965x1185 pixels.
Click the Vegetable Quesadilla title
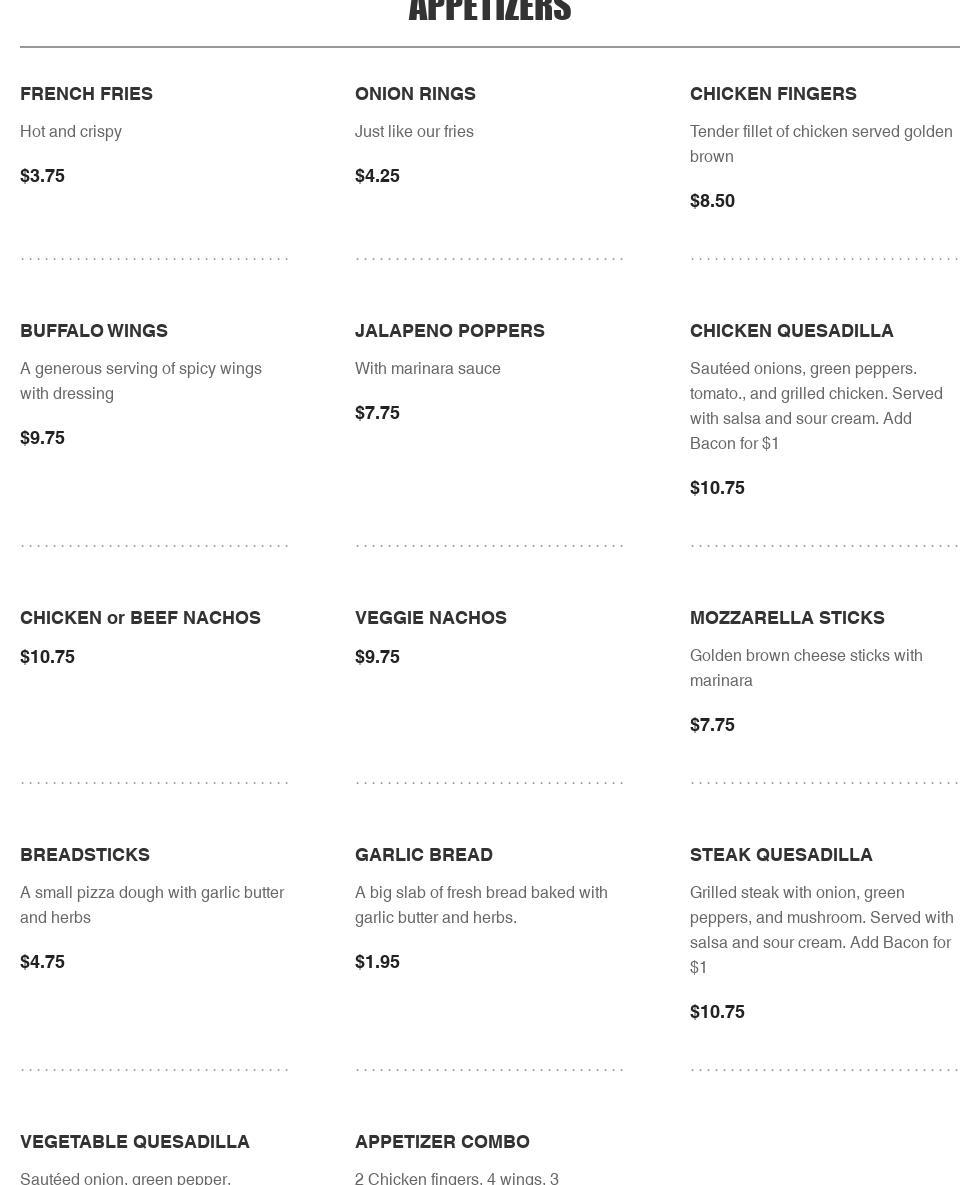135,1142
